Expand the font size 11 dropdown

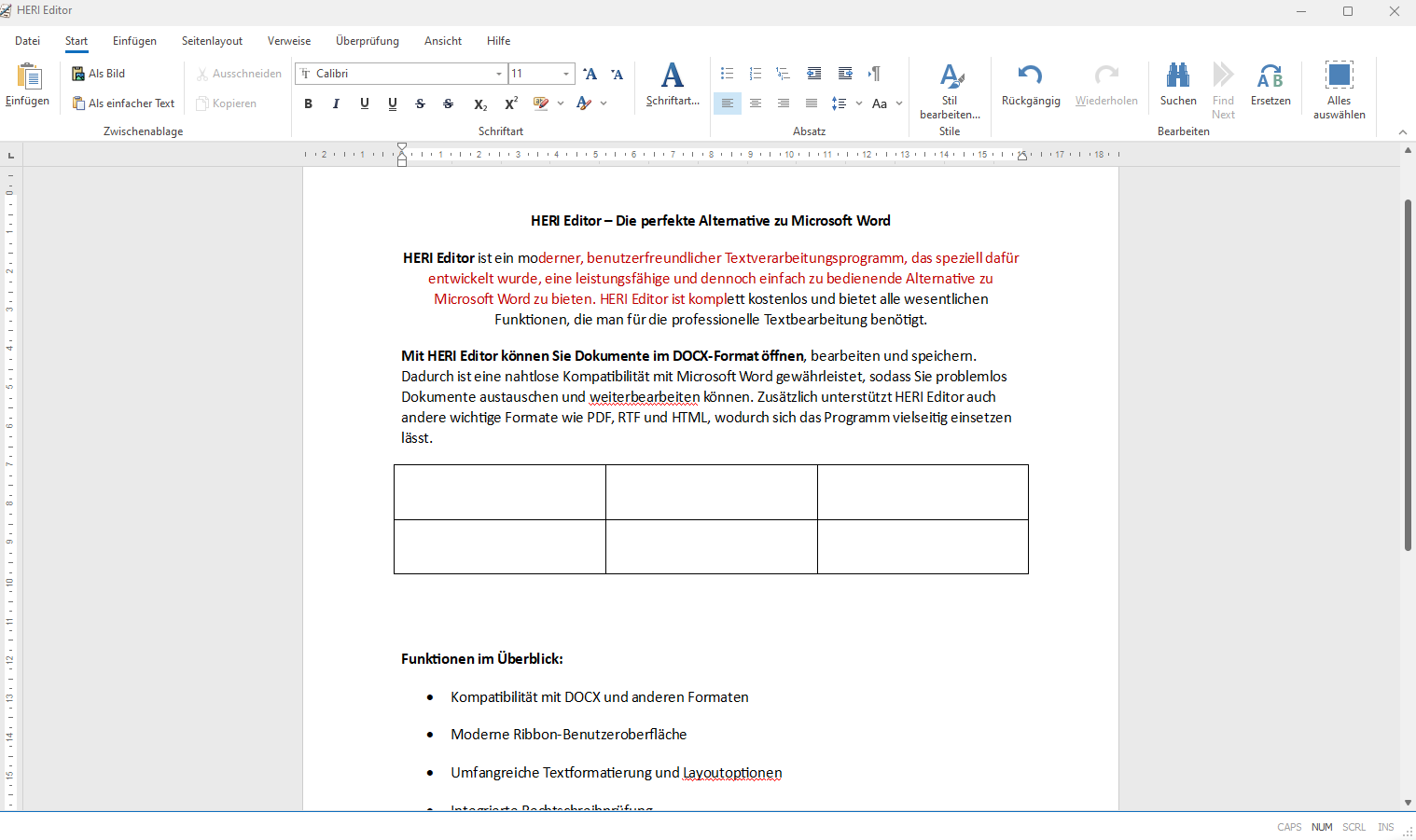566,74
